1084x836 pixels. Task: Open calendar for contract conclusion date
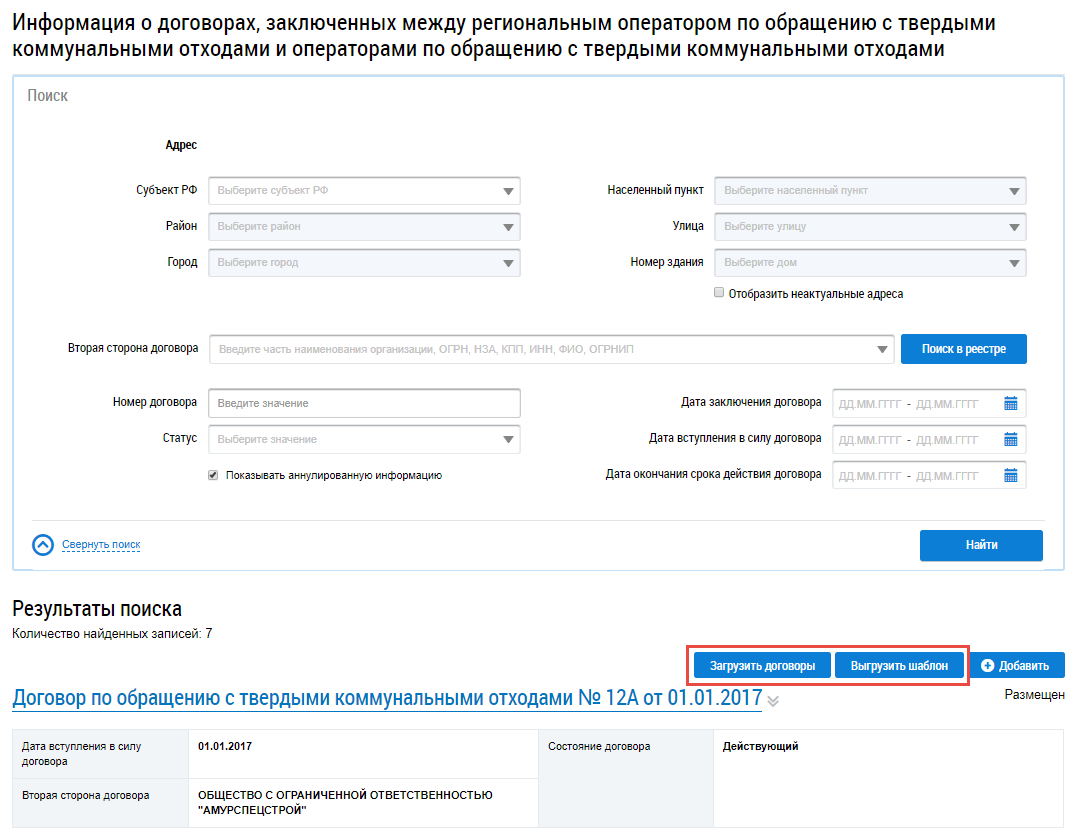coord(1010,403)
